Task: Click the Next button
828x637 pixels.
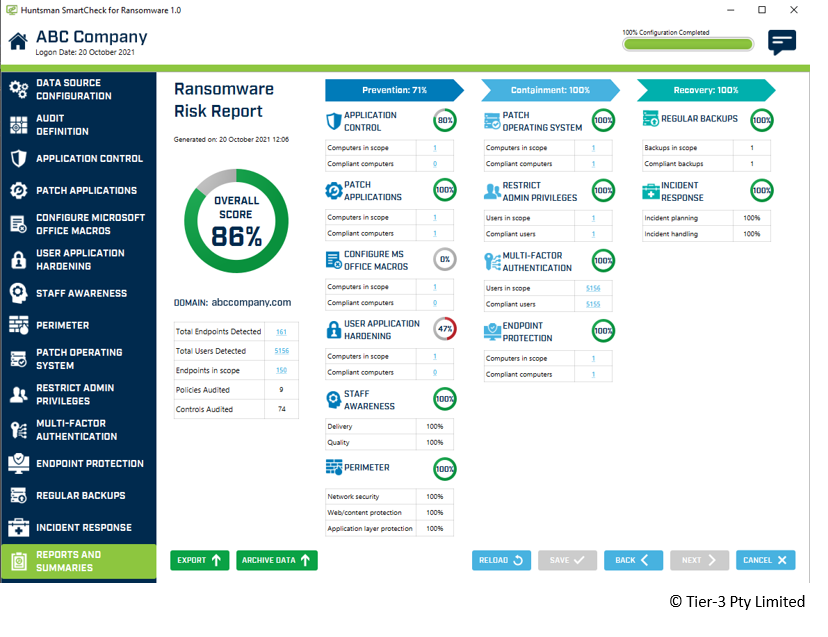Action: point(699,560)
